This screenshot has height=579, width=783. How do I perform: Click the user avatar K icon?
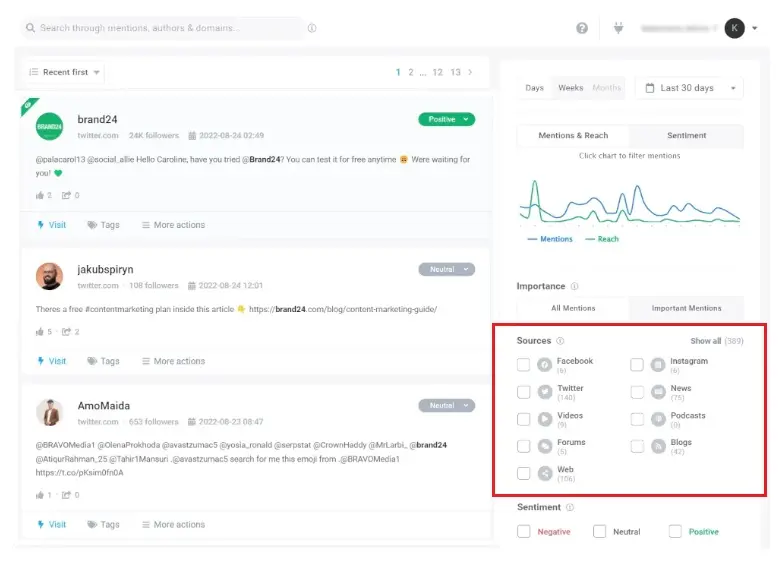[x=735, y=28]
